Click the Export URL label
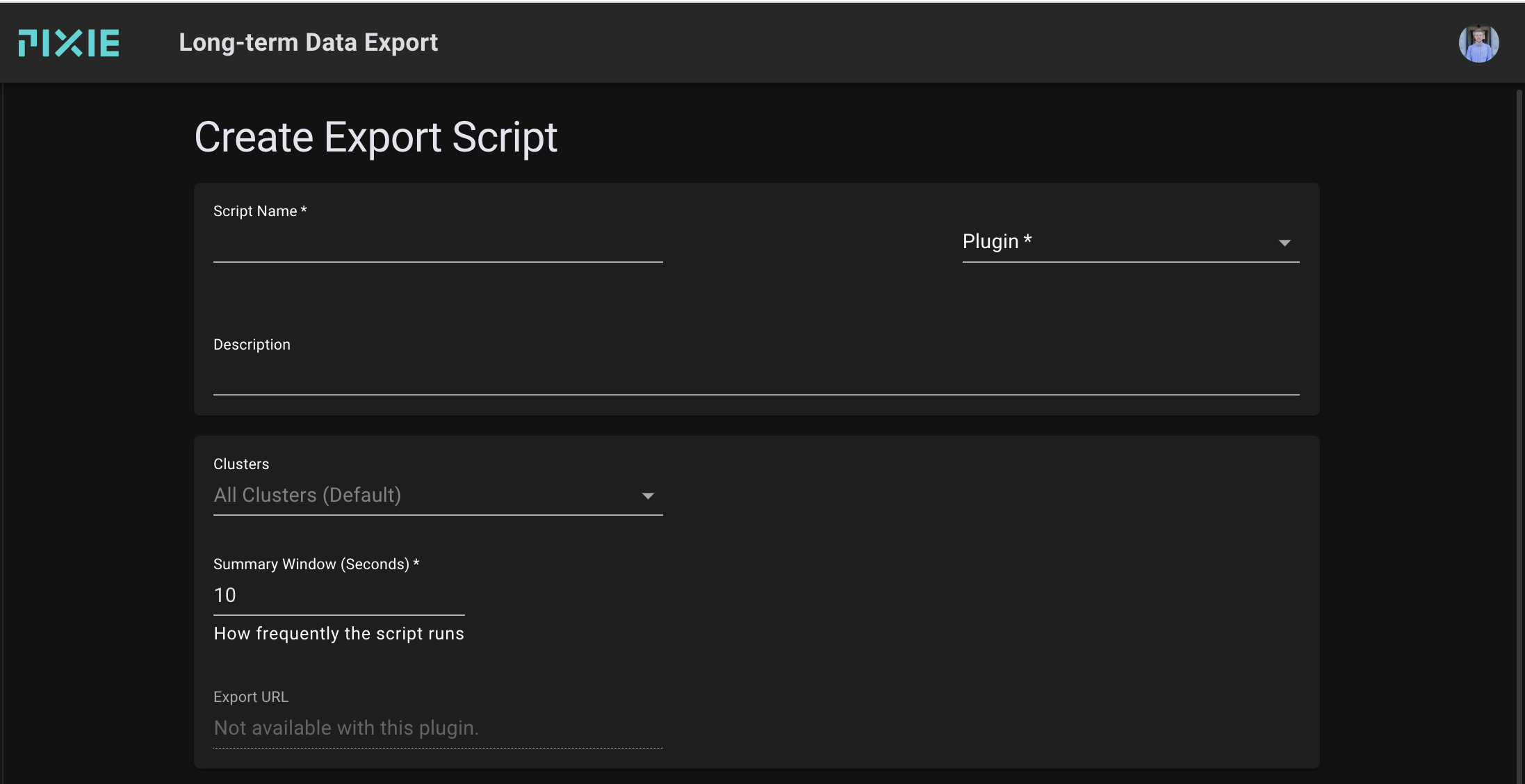The width and height of the screenshot is (1525, 784). 250,697
